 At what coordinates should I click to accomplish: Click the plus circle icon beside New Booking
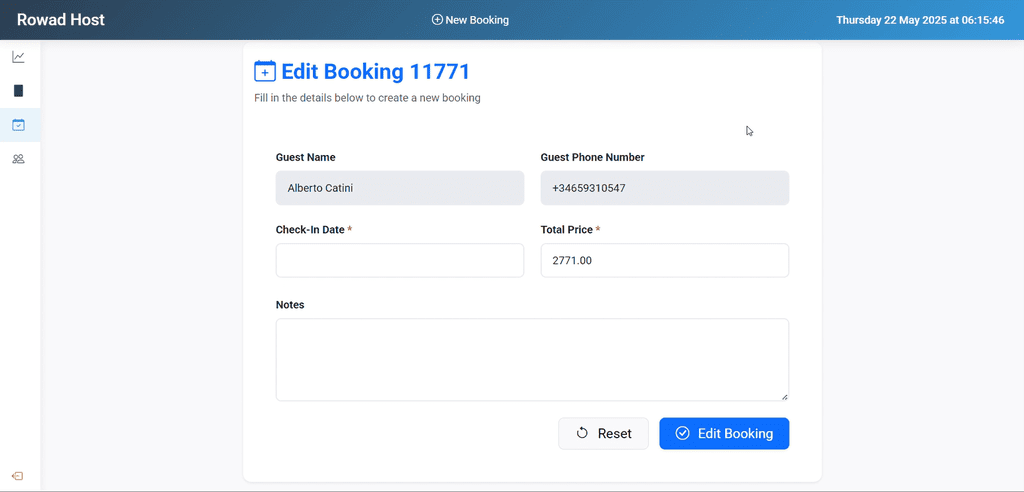pos(437,20)
